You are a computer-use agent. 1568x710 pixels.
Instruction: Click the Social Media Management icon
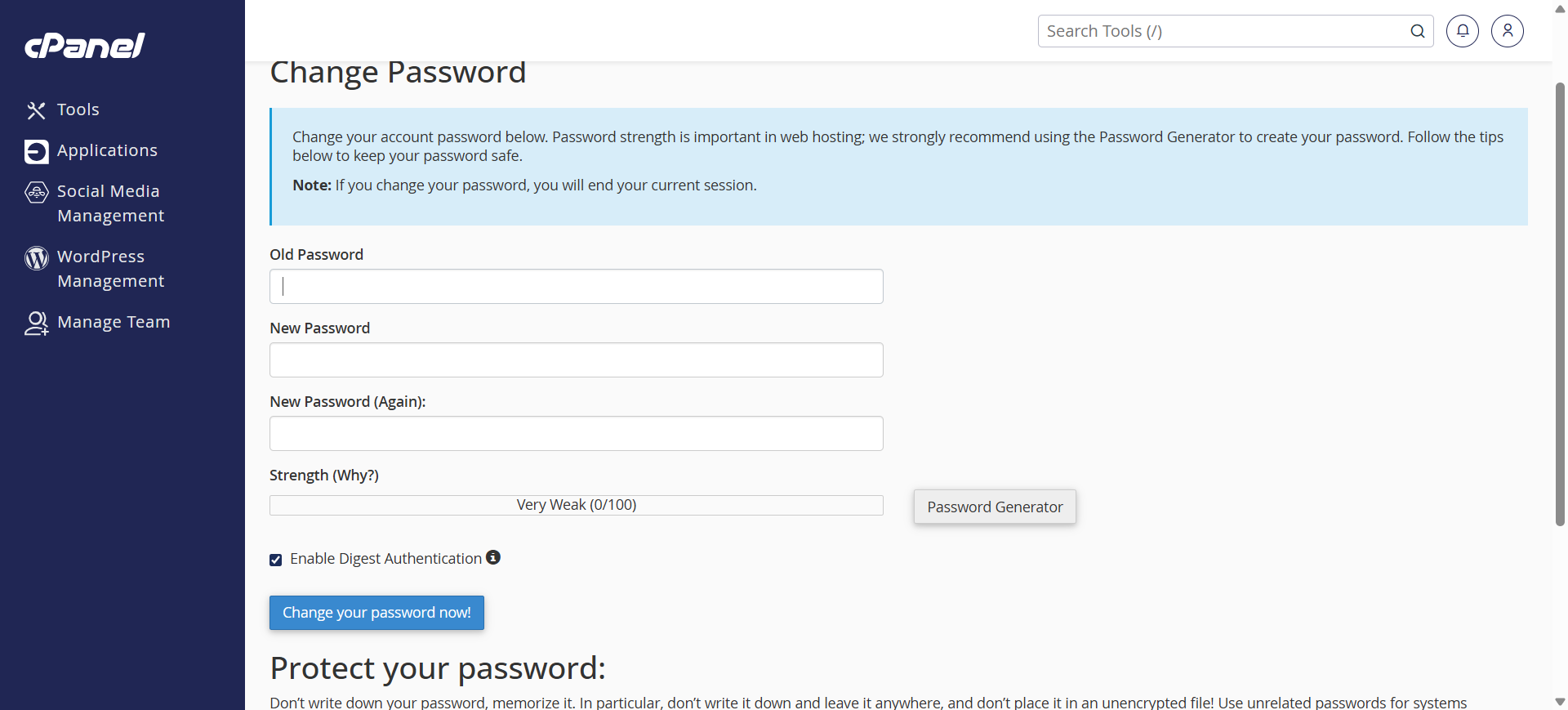[x=36, y=192]
